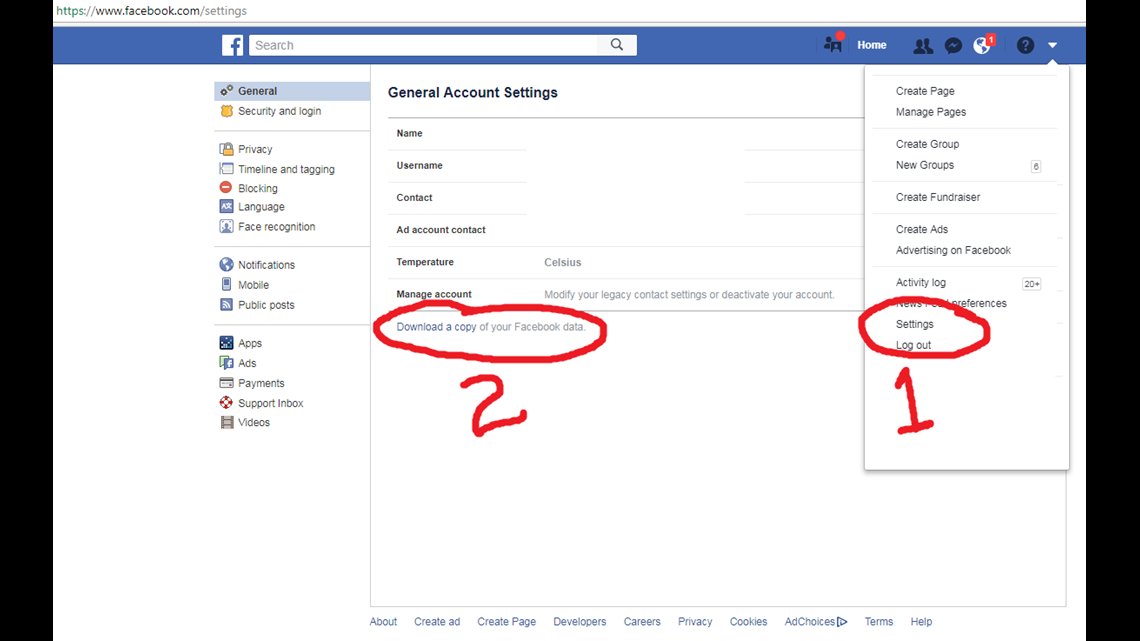
Task: Open the Quick Help question mark icon
Action: coord(1025,45)
